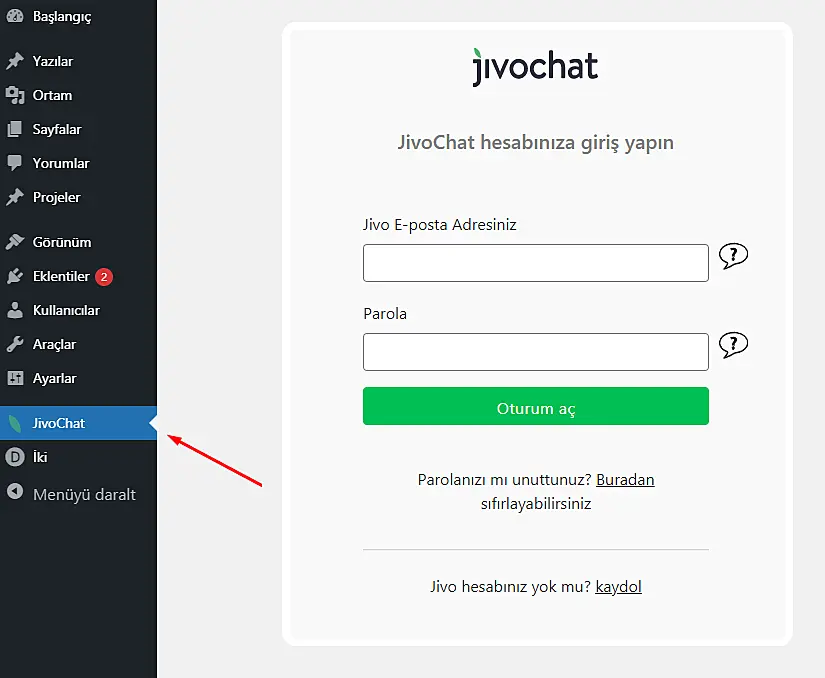Go to Kullanıcılar menu
The image size is (825, 678).
tap(78, 310)
